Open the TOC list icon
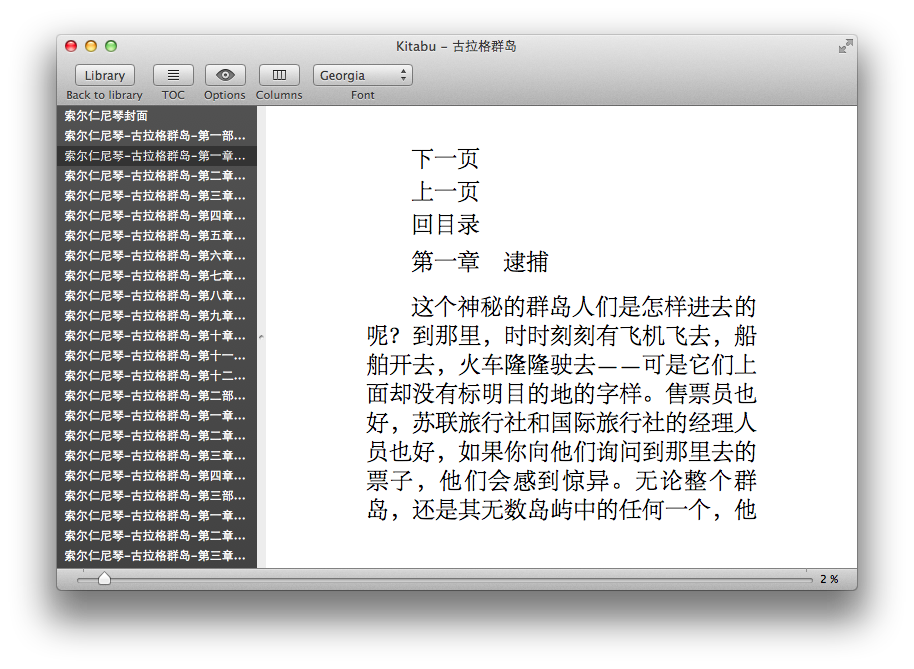The height and width of the screenshot is (669, 914). pos(173,75)
